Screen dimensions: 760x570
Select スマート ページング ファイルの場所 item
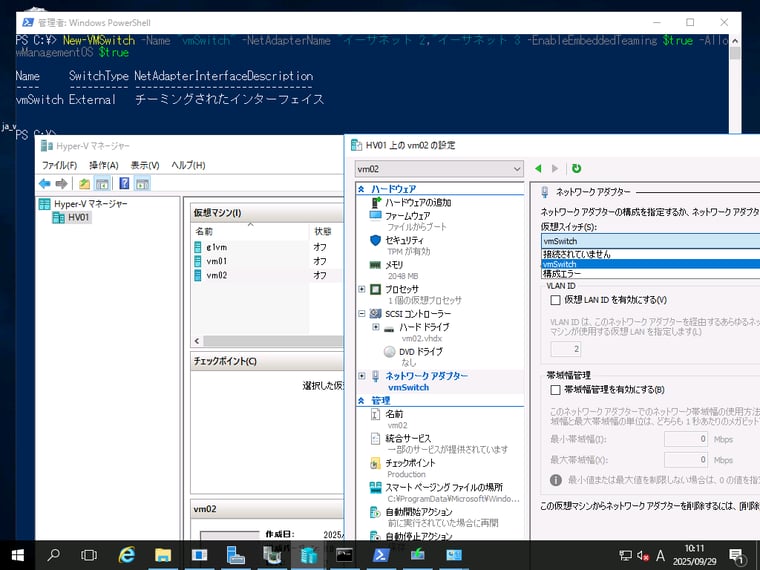coord(444,493)
